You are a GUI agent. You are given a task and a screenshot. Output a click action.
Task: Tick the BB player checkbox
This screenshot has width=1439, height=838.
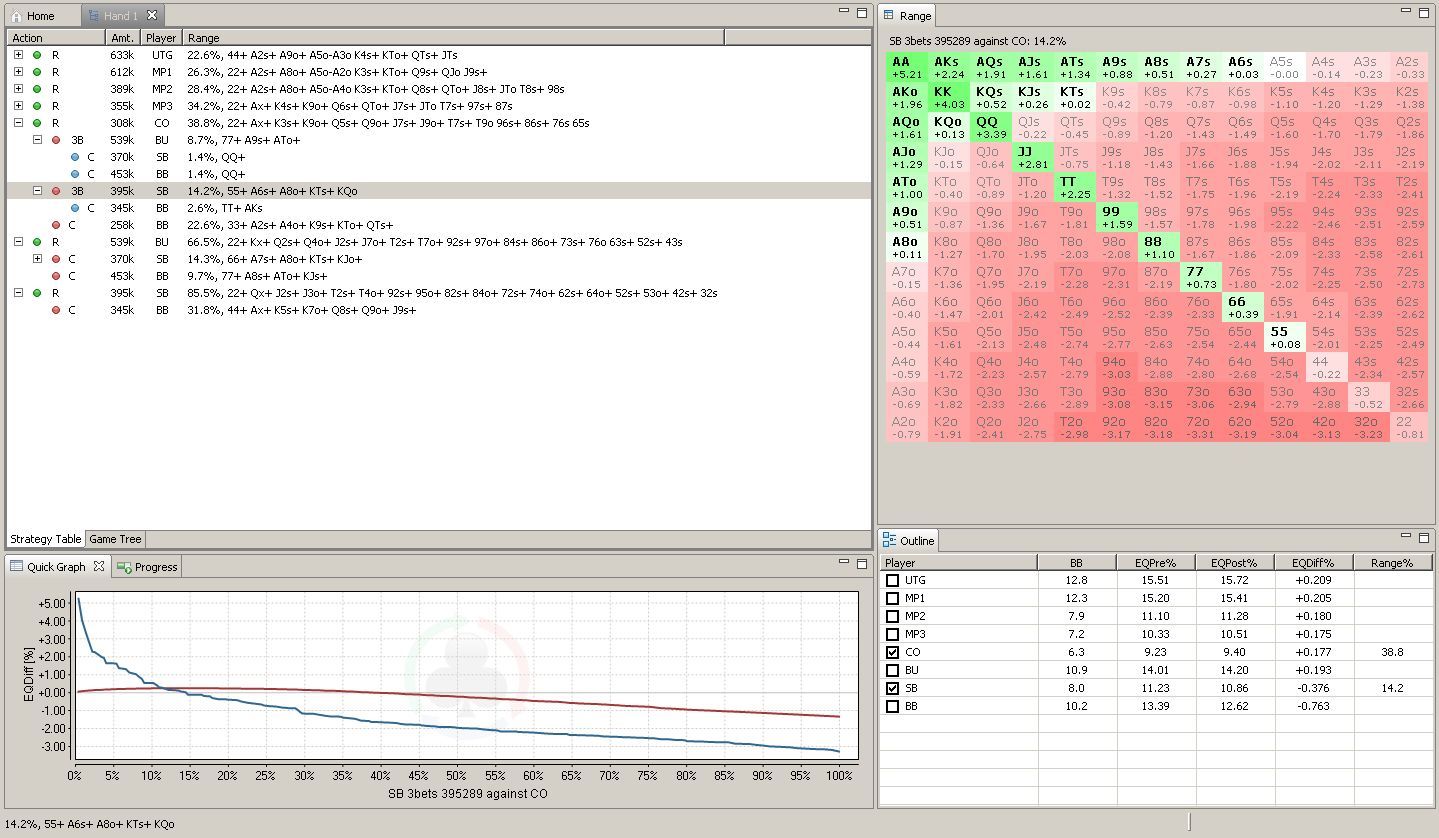point(893,706)
